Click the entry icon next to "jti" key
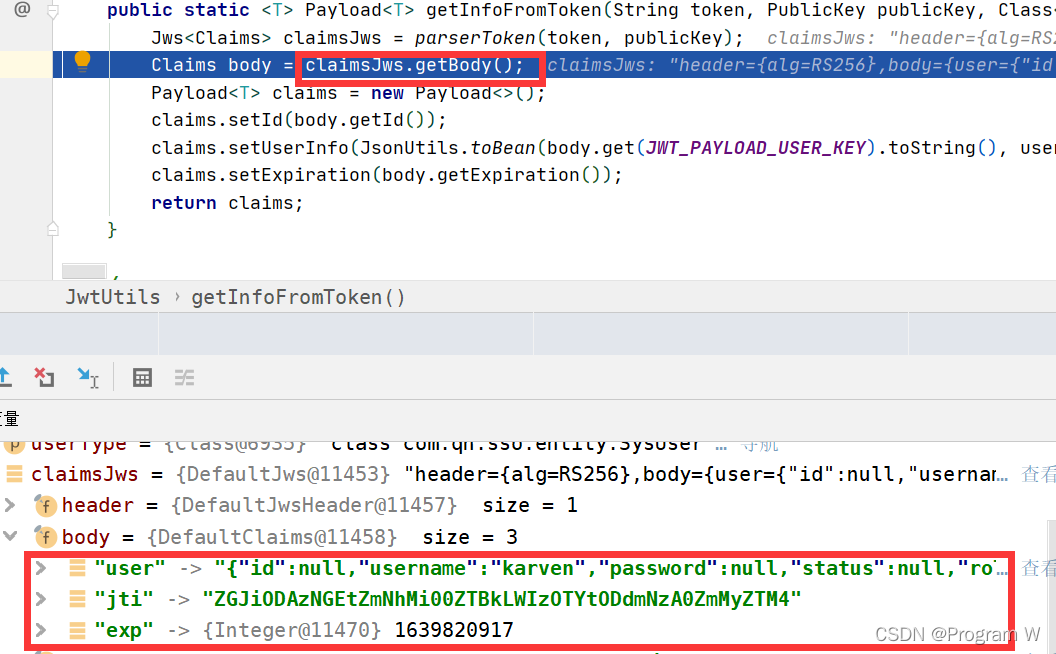The width and height of the screenshot is (1056, 654). [x=77, y=599]
